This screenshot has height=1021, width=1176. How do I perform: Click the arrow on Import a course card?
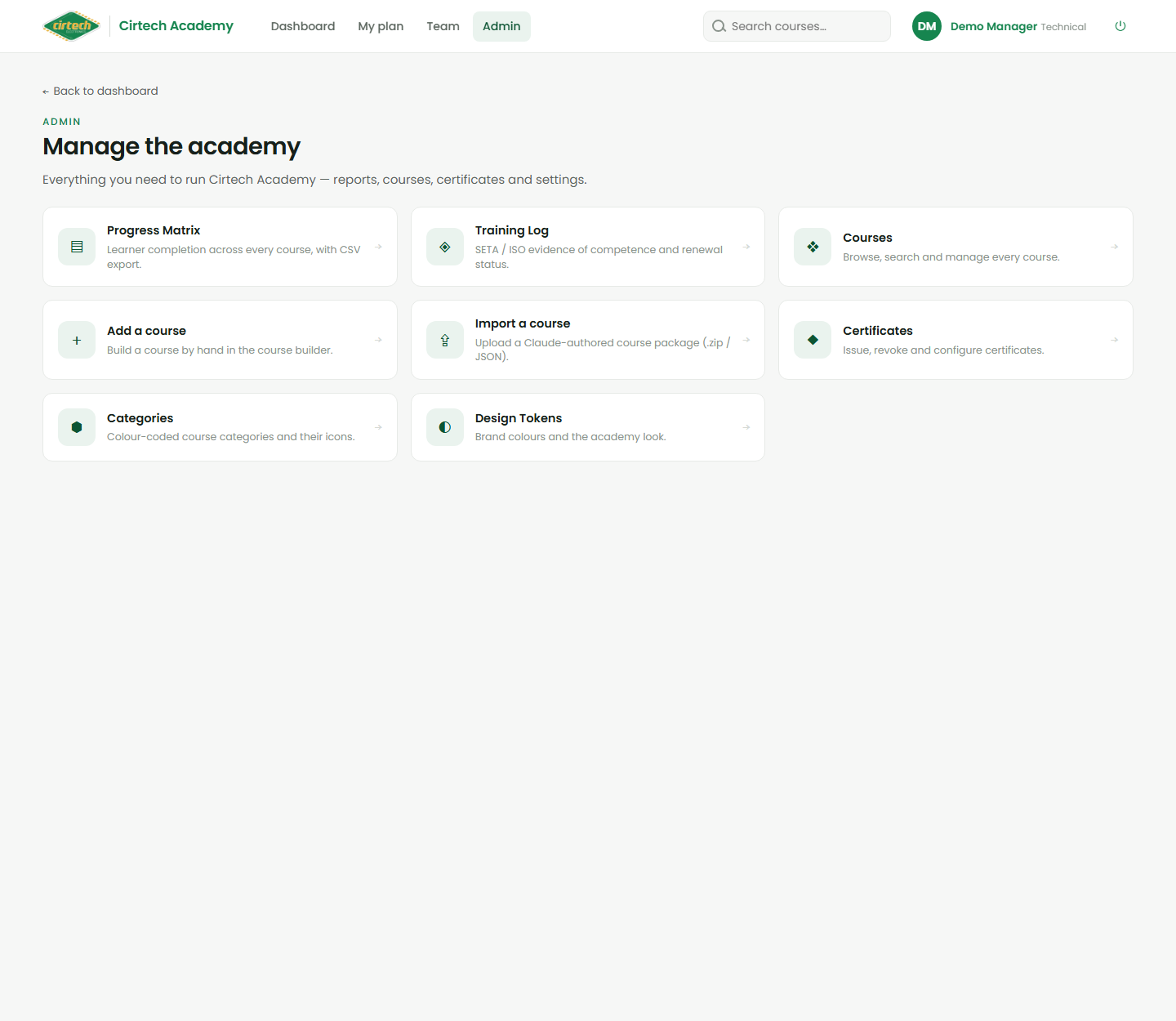pos(746,340)
